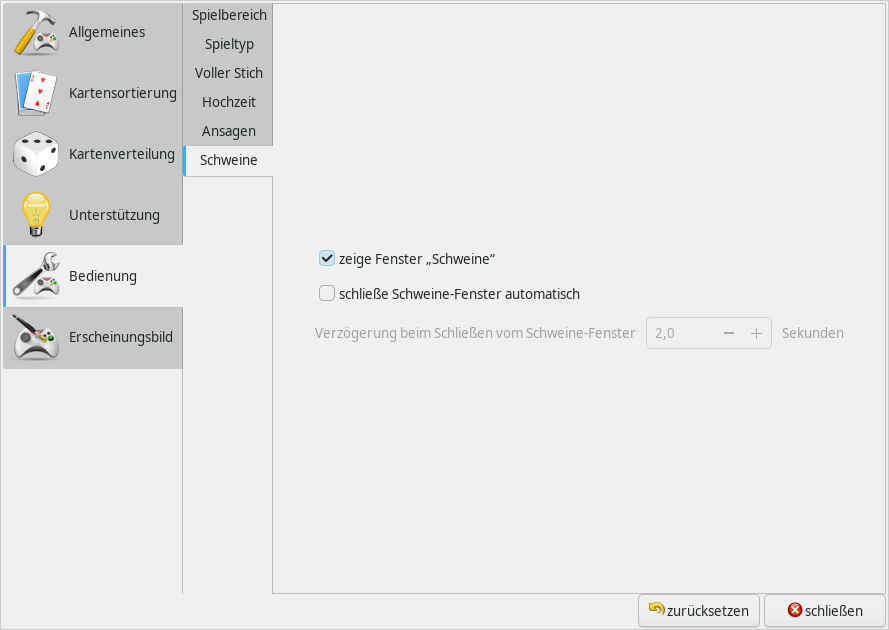Enable 'schließe Schweine-Fenster automatisch' checkbox
Screen dimensions: 889x630
point(326,294)
